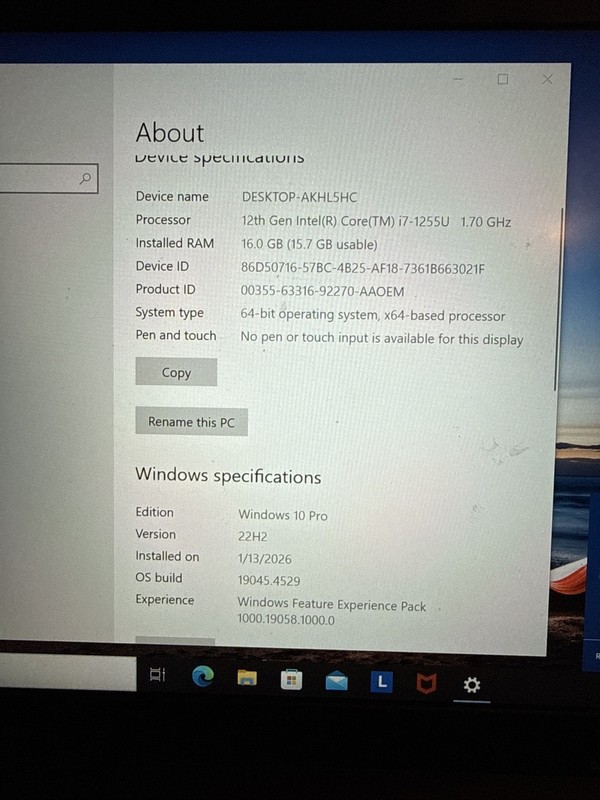Select the Device ID starting 86D50716
This screenshot has height=800, width=600.
pyautogui.click(x=363, y=268)
